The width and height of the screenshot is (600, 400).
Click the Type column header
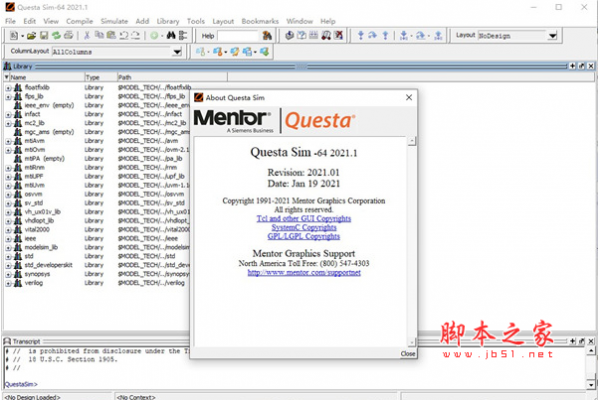tap(101, 77)
